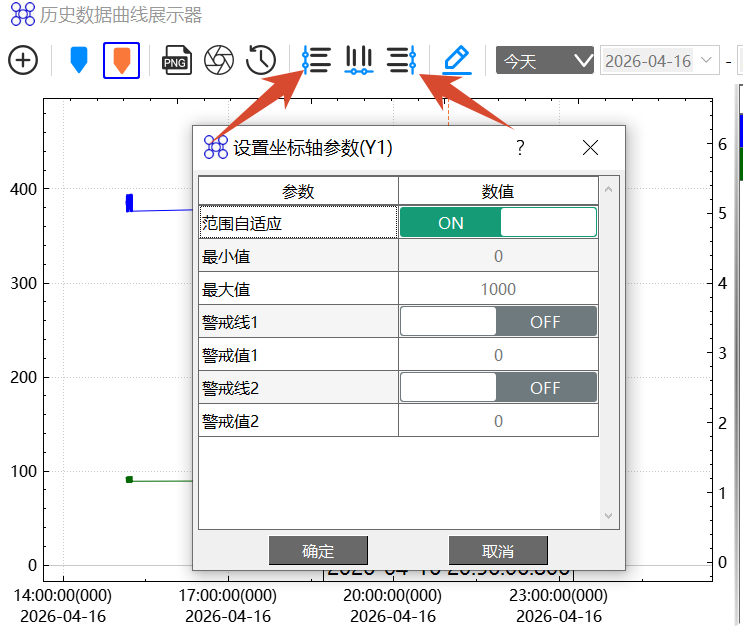The height and width of the screenshot is (627, 743).
Task: Toggle the 范围自适应 ON switch
Action: (x=498, y=222)
